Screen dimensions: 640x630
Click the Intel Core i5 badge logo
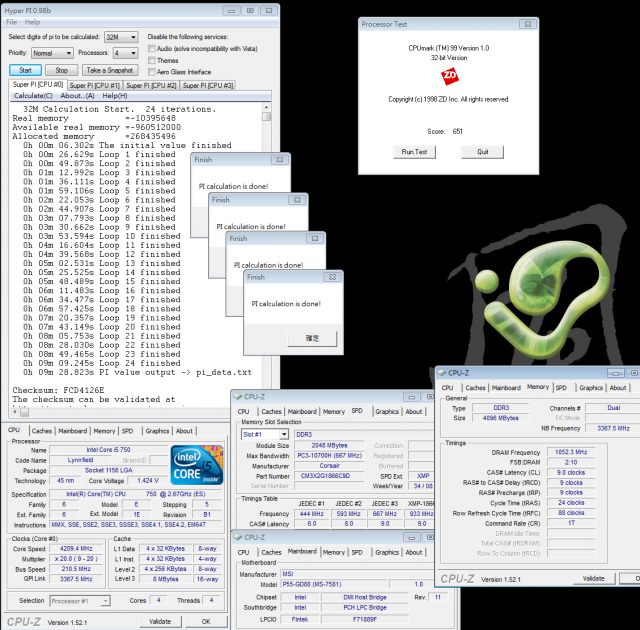[x=197, y=465]
